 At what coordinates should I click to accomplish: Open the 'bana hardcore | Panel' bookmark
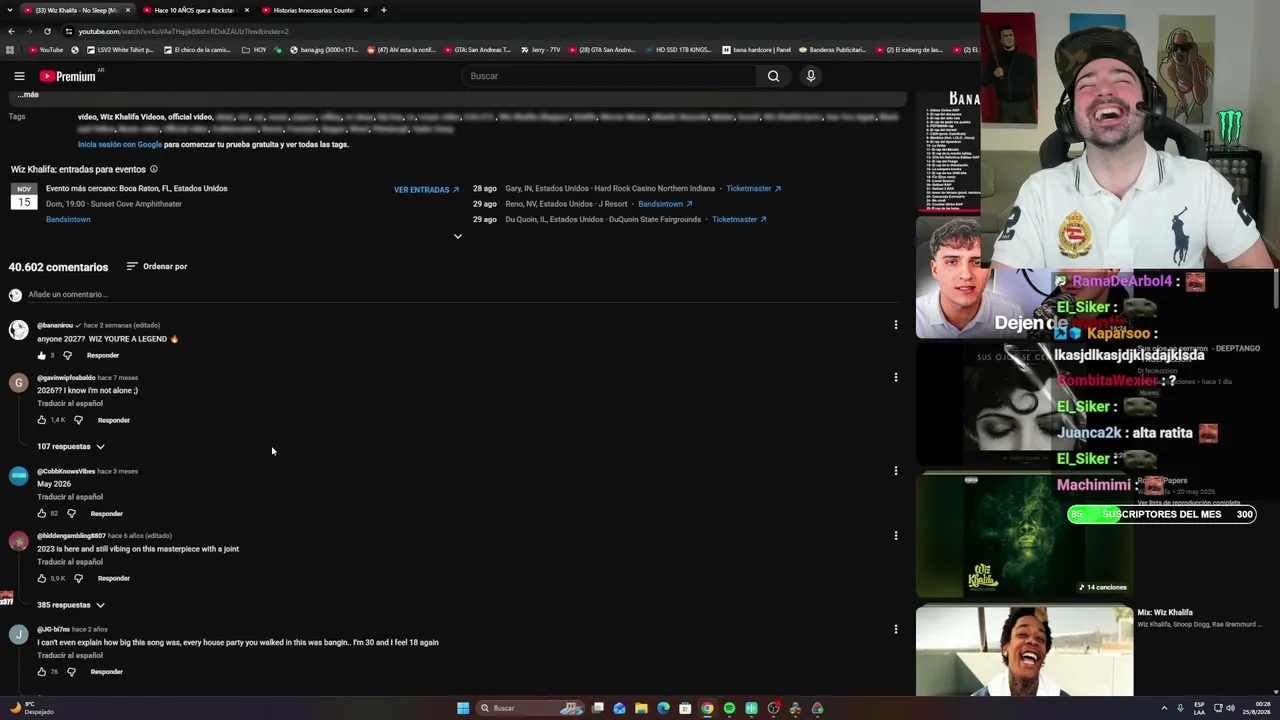pos(755,50)
